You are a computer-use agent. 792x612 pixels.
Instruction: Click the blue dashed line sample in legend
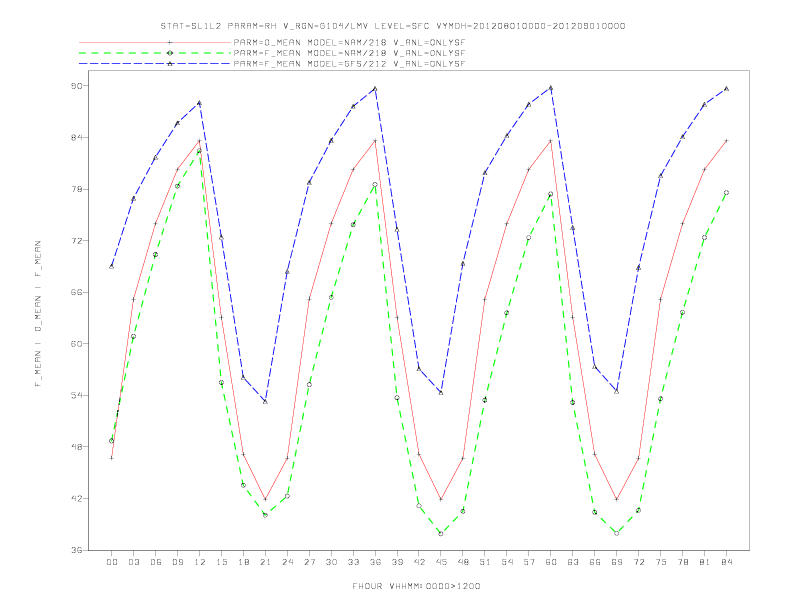point(155,64)
